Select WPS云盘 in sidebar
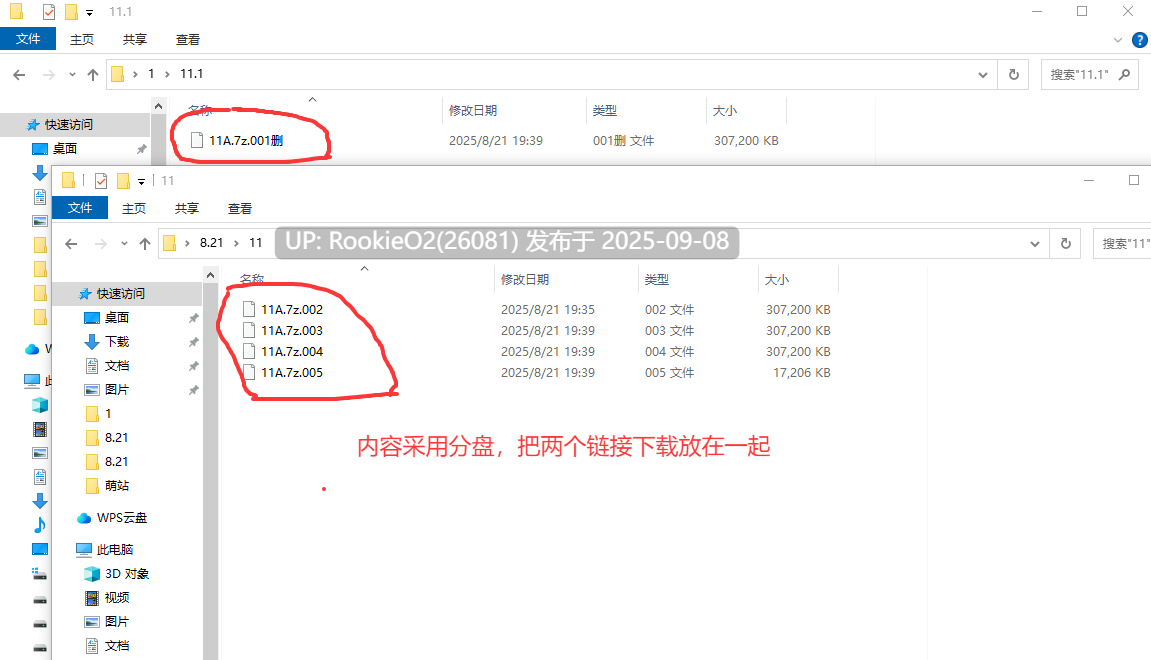 122,518
